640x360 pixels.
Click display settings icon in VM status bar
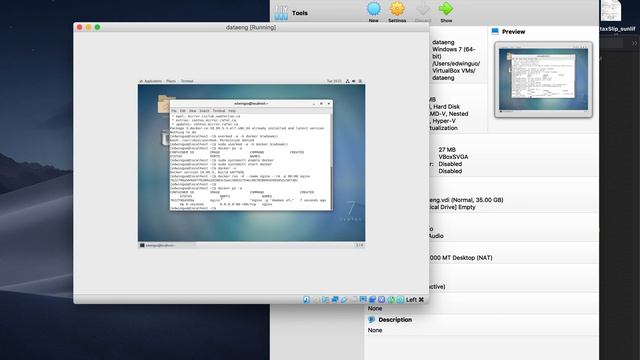363,300
